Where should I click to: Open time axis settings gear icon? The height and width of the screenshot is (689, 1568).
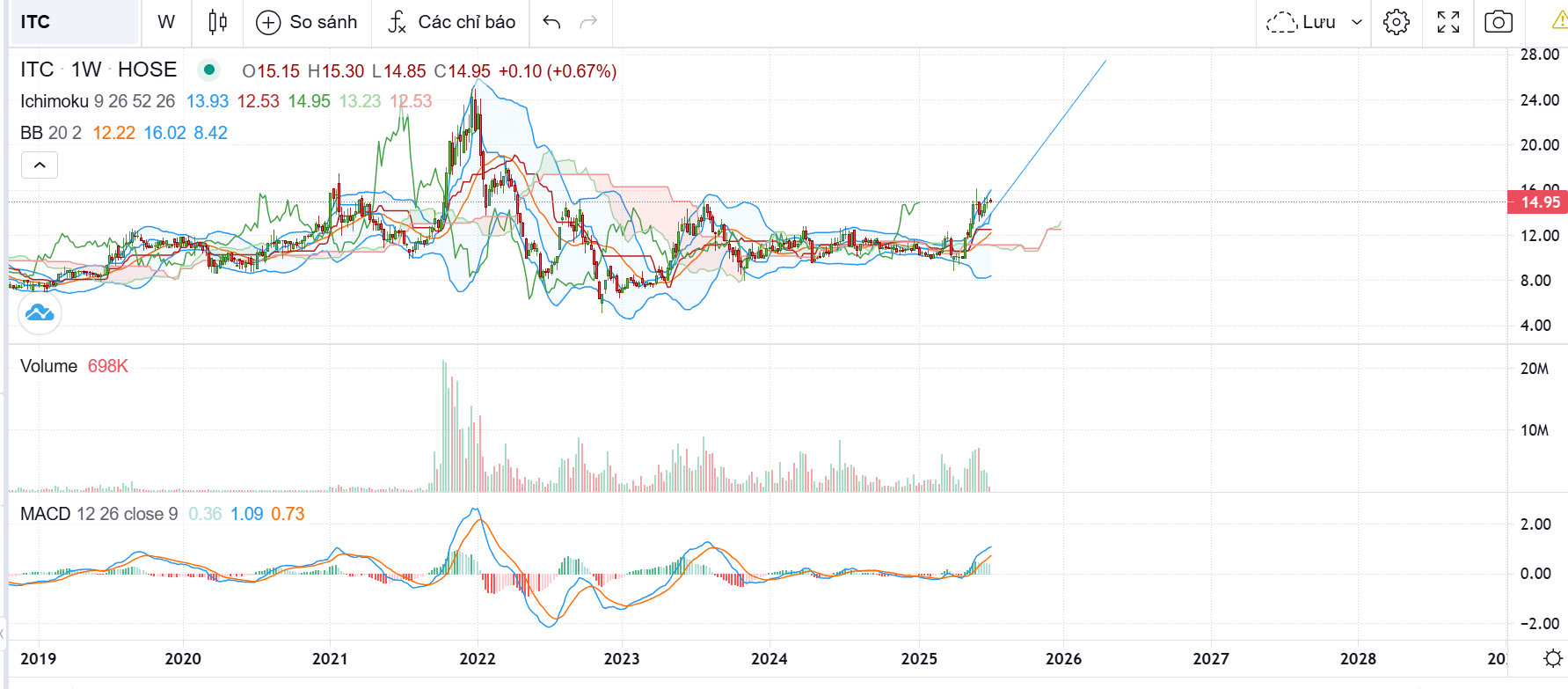(1553, 658)
